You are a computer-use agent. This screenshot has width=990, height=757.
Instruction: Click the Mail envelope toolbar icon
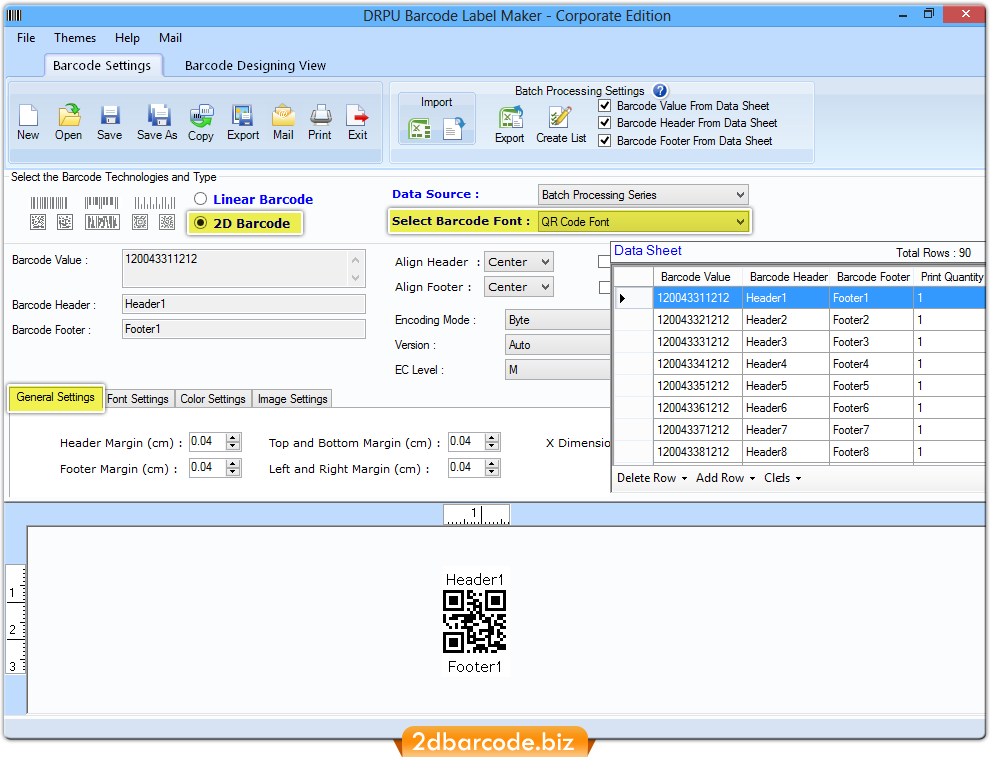point(283,116)
